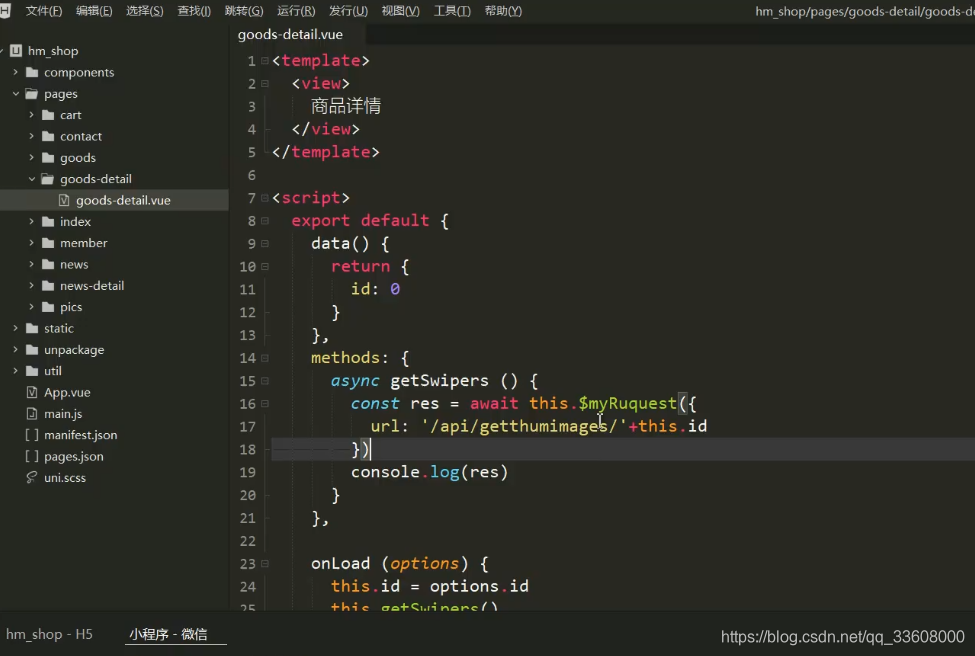Viewport: 975px width, 656px height.
Task: Open the 视图(V) menu
Action: (x=400, y=11)
